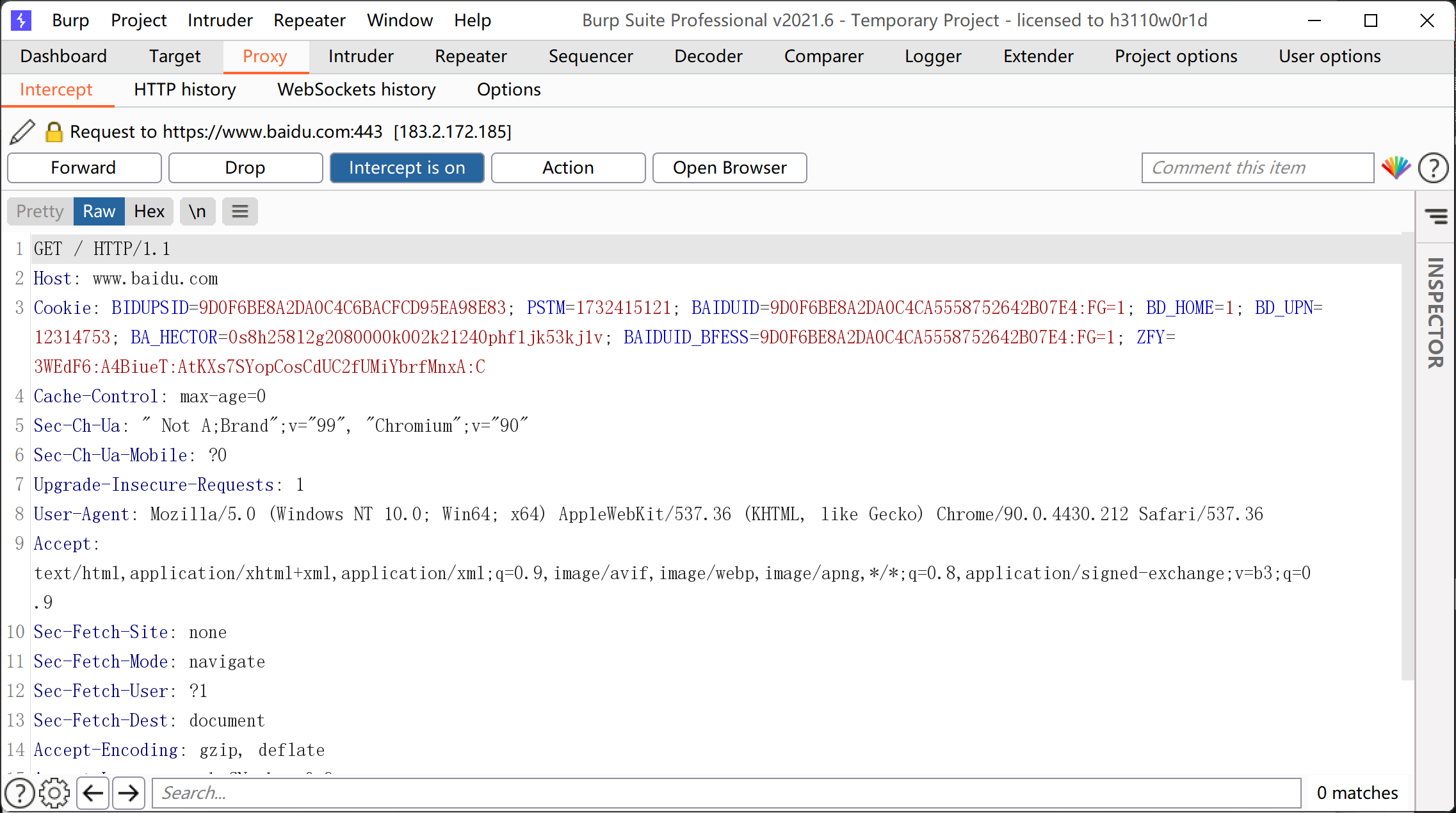Click the User-Agent header name
The image size is (1456, 813).
point(81,514)
